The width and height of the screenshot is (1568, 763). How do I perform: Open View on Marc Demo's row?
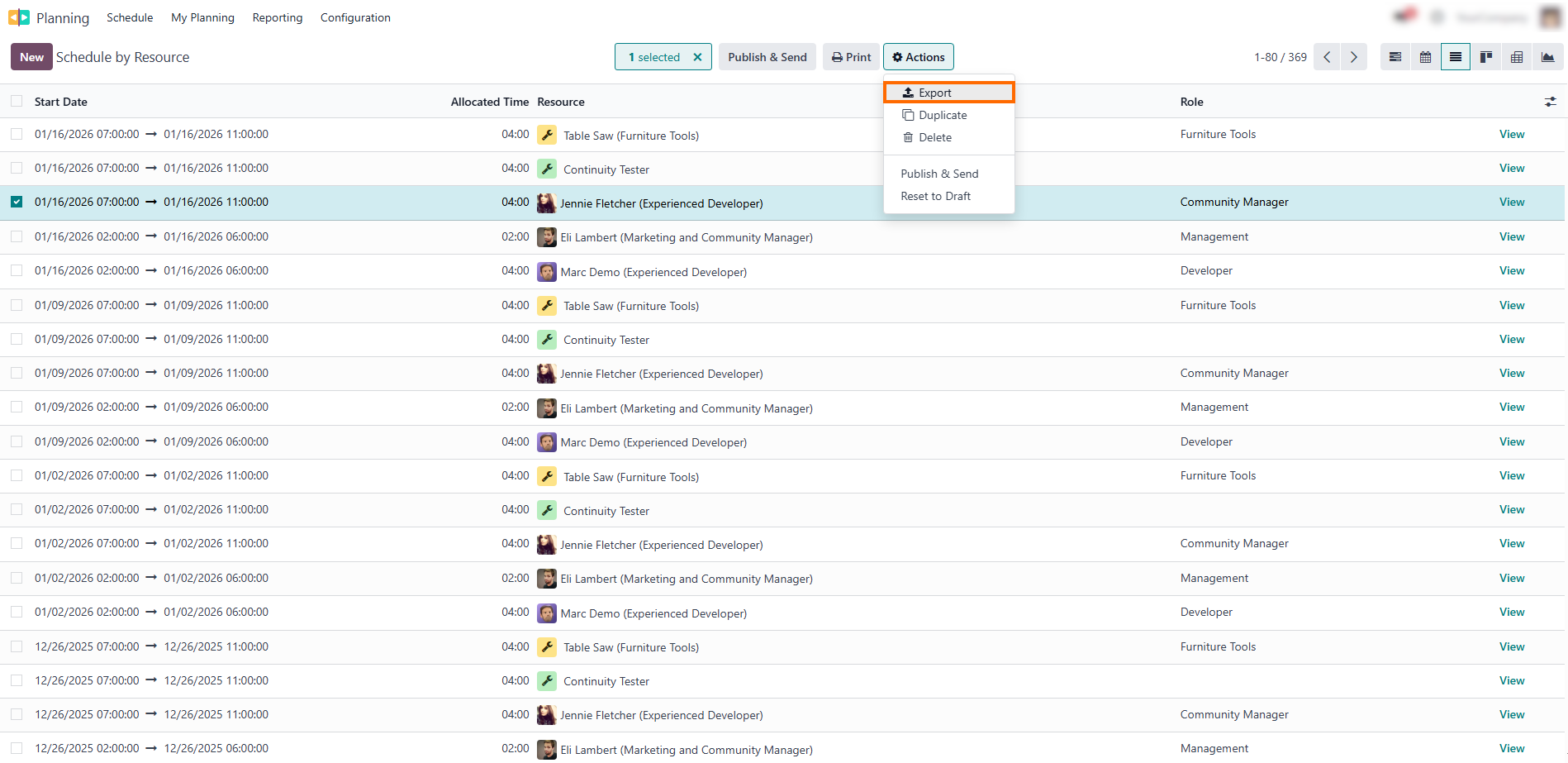pyautogui.click(x=1511, y=270)
